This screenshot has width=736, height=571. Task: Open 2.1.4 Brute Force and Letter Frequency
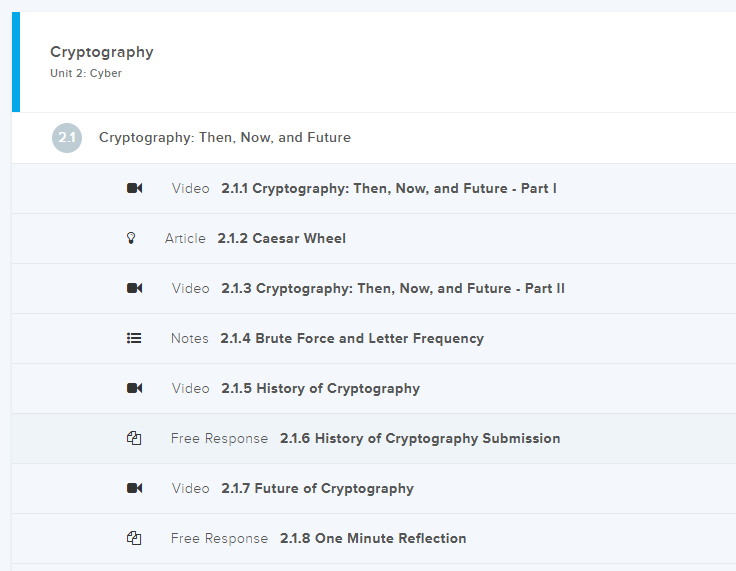coord(352,338)
